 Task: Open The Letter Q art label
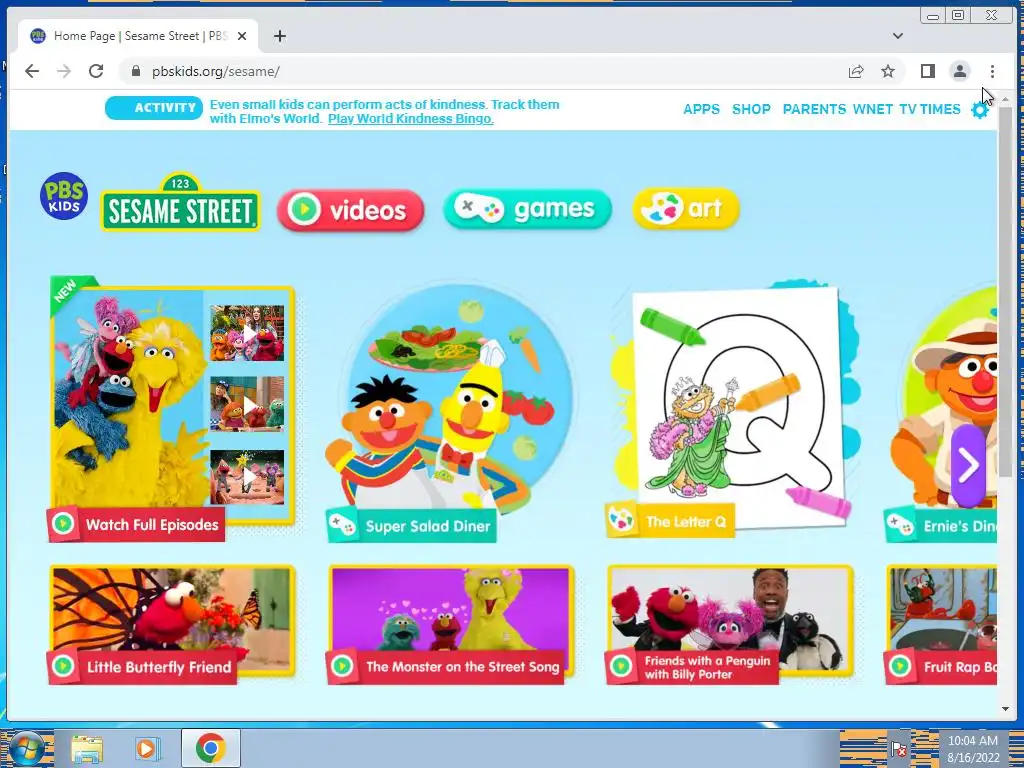(686, 522)
